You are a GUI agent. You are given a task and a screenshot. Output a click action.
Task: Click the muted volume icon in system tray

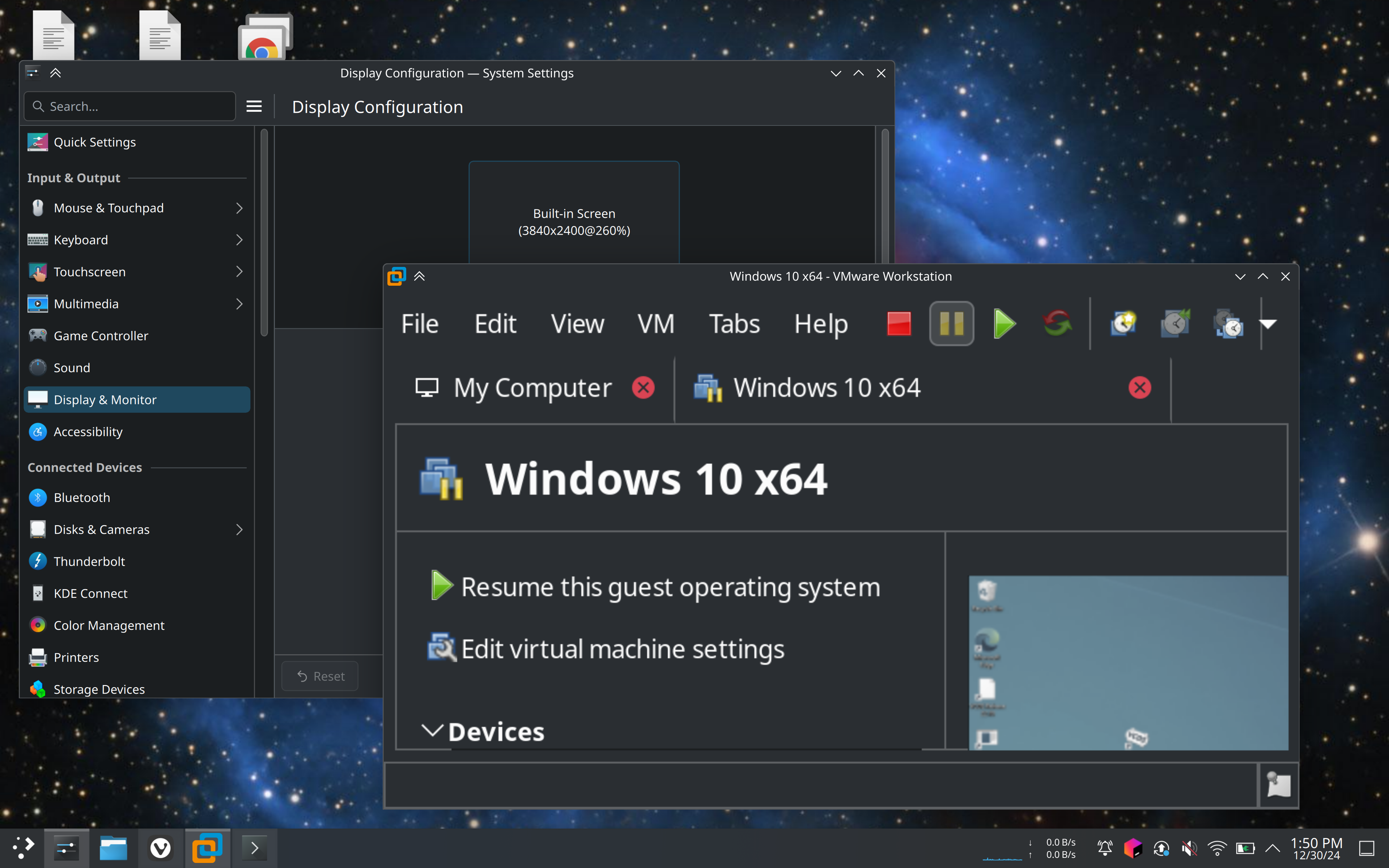pyautogui.click(x=1189, y=848)
